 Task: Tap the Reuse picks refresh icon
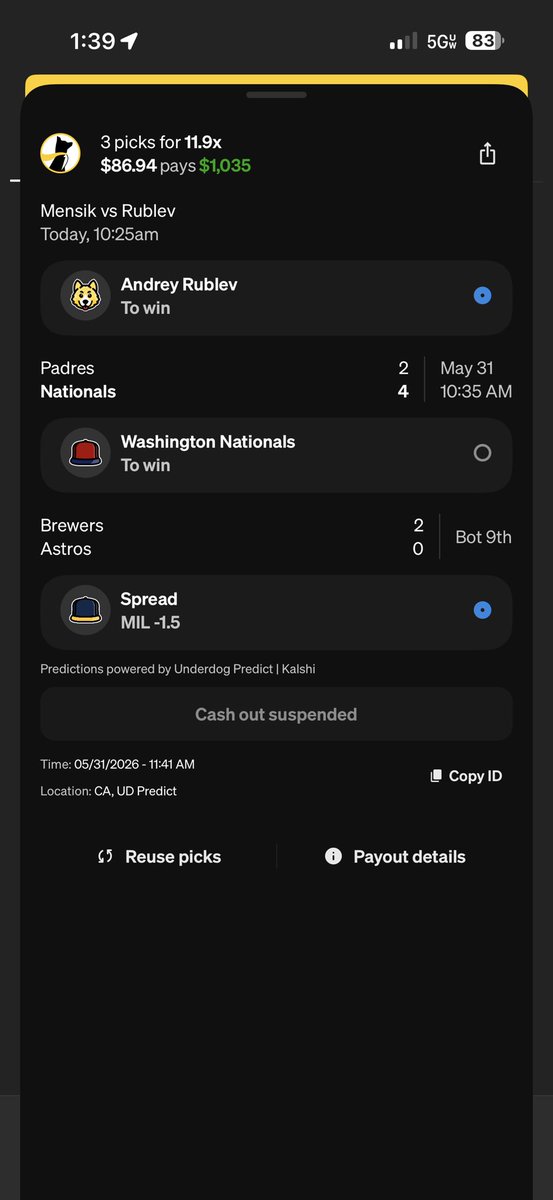(x=105, y=857)
